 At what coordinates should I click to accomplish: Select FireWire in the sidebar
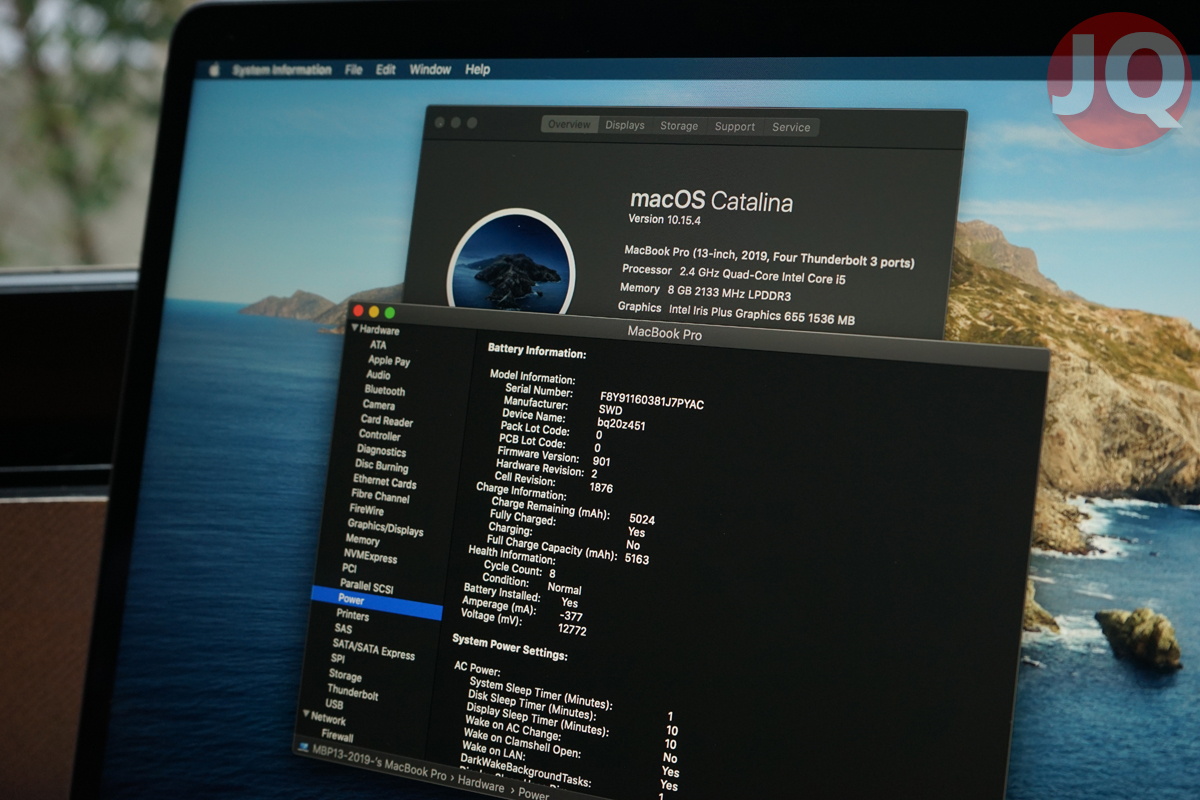(x=367, y=511)
